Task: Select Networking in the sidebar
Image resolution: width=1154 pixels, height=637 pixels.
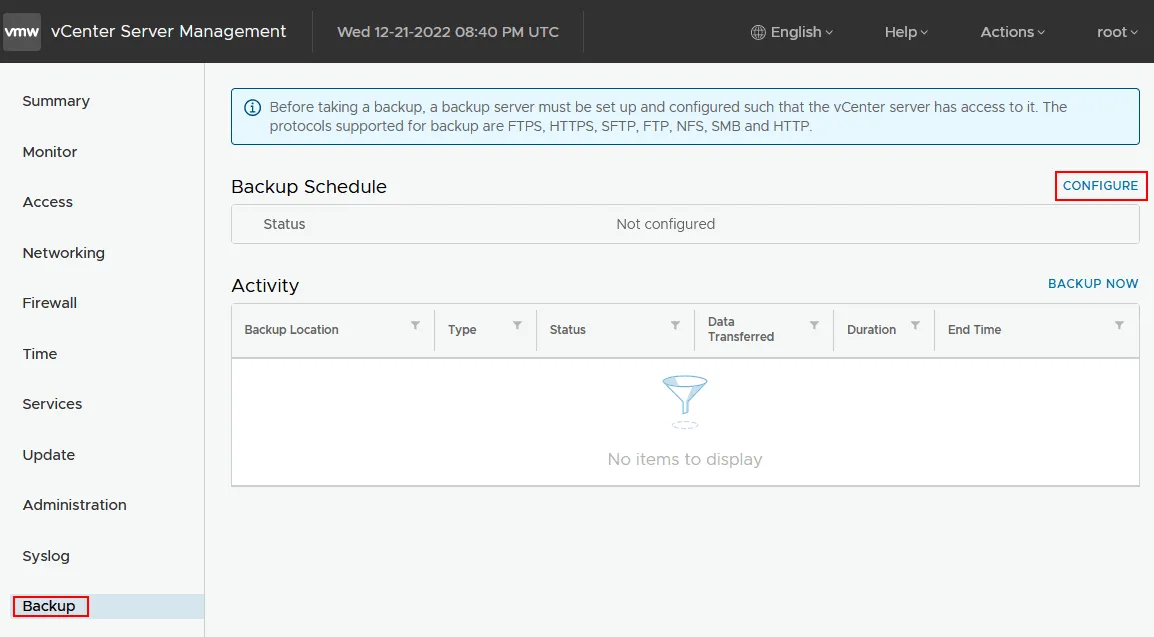Action: point(63,253)
